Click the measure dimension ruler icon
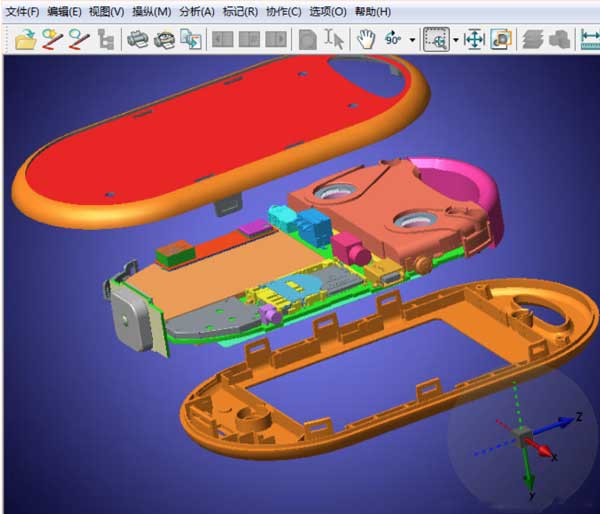Screen dimensions: 600x514 590,39
